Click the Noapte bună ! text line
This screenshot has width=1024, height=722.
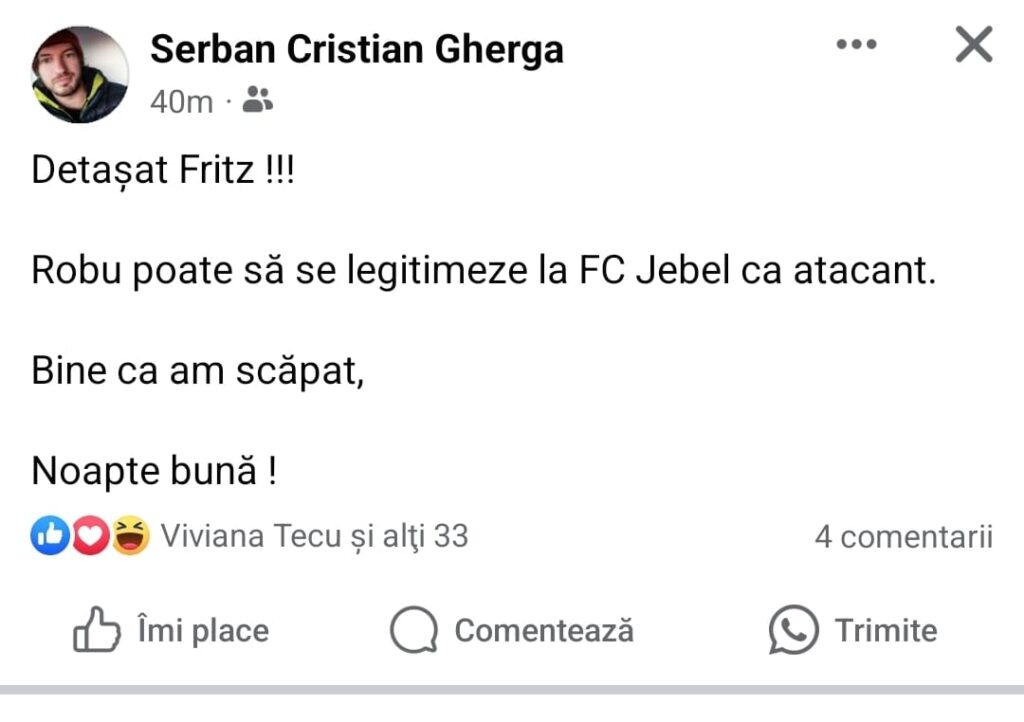[154, 472]
